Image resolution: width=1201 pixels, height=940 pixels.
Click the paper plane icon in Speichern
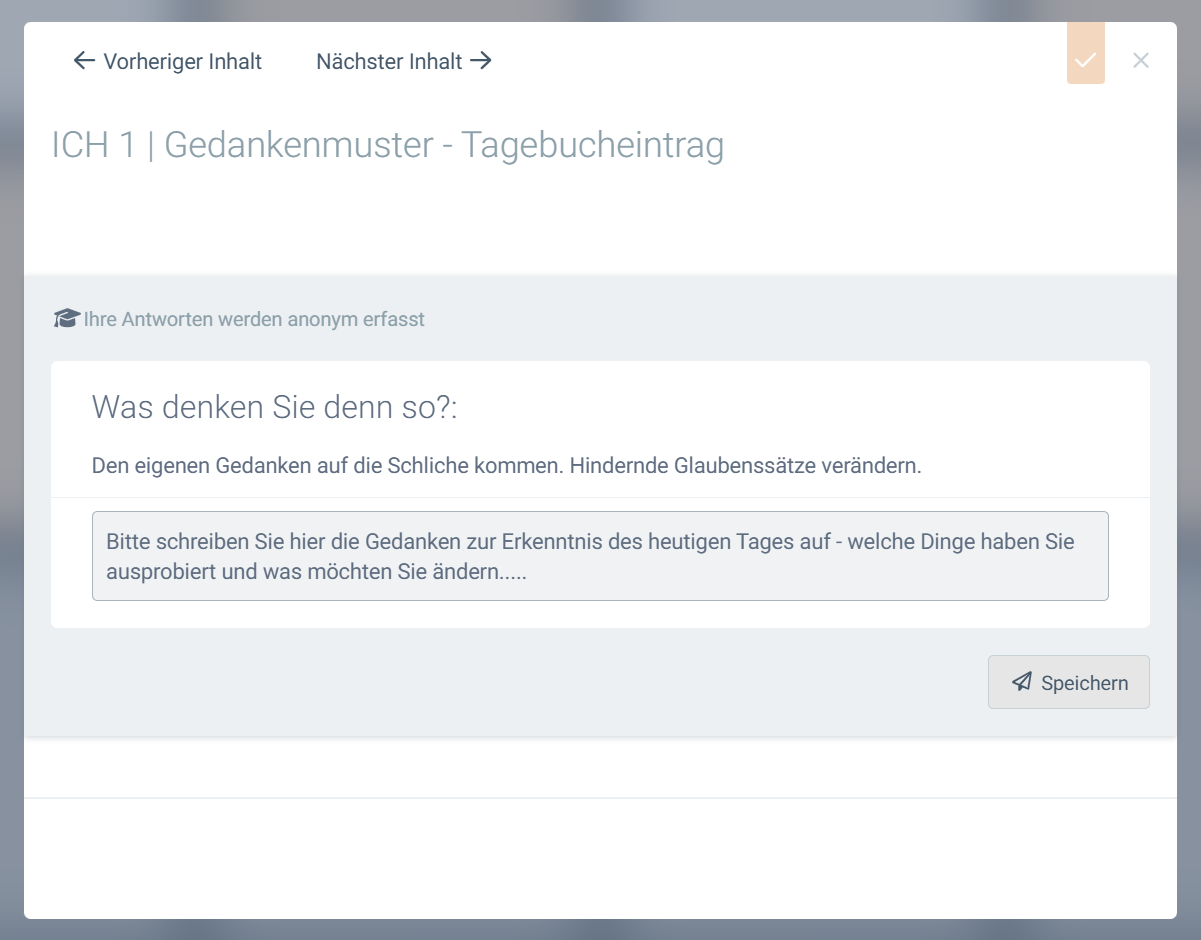1021,682
